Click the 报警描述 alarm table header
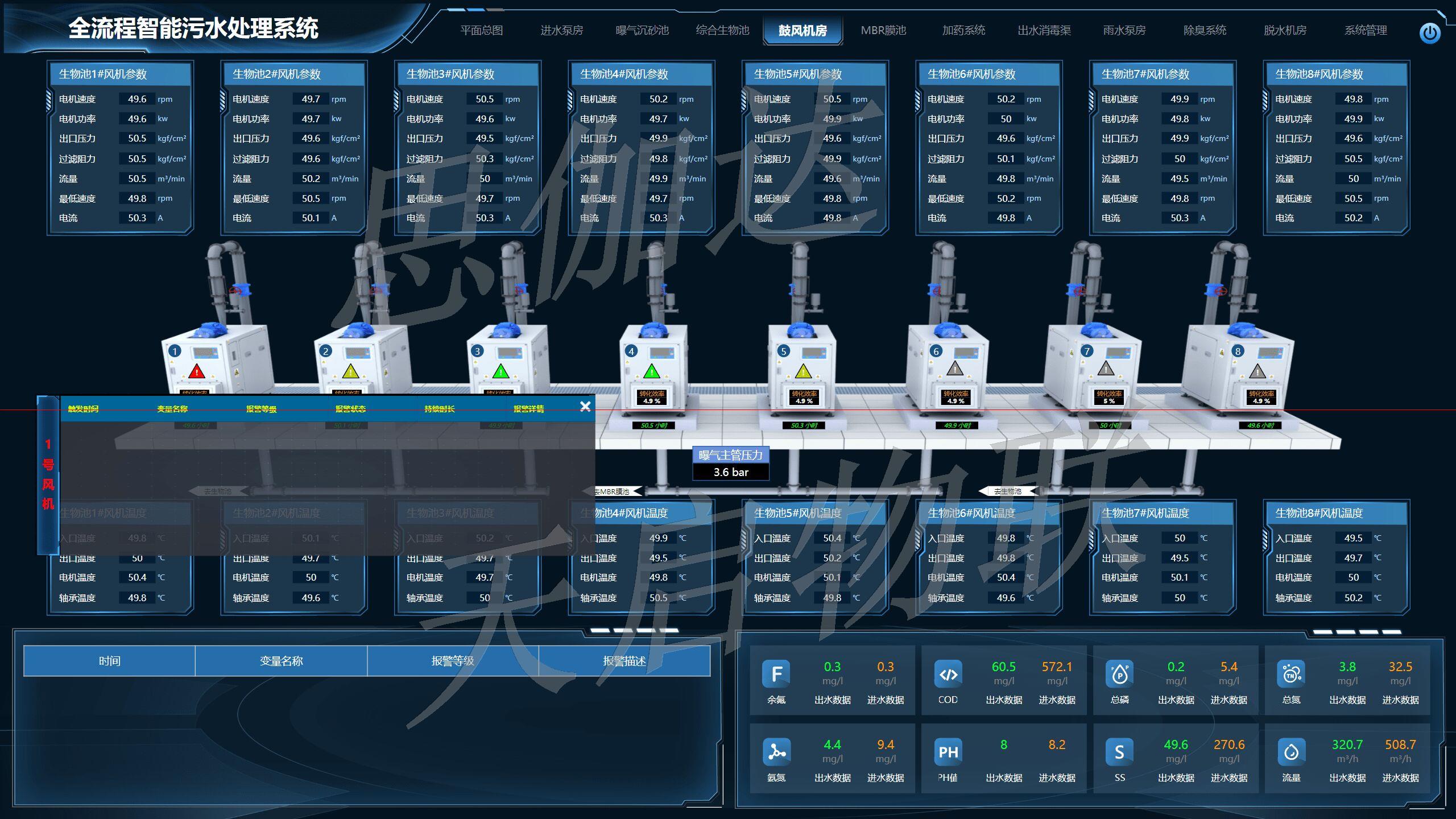 (x=624, y=661)
